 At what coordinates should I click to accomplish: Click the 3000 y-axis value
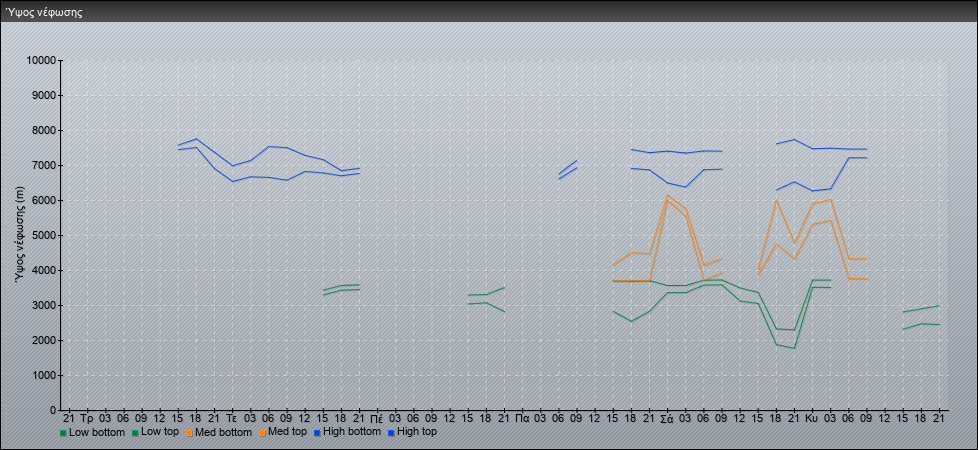[44, 305]
